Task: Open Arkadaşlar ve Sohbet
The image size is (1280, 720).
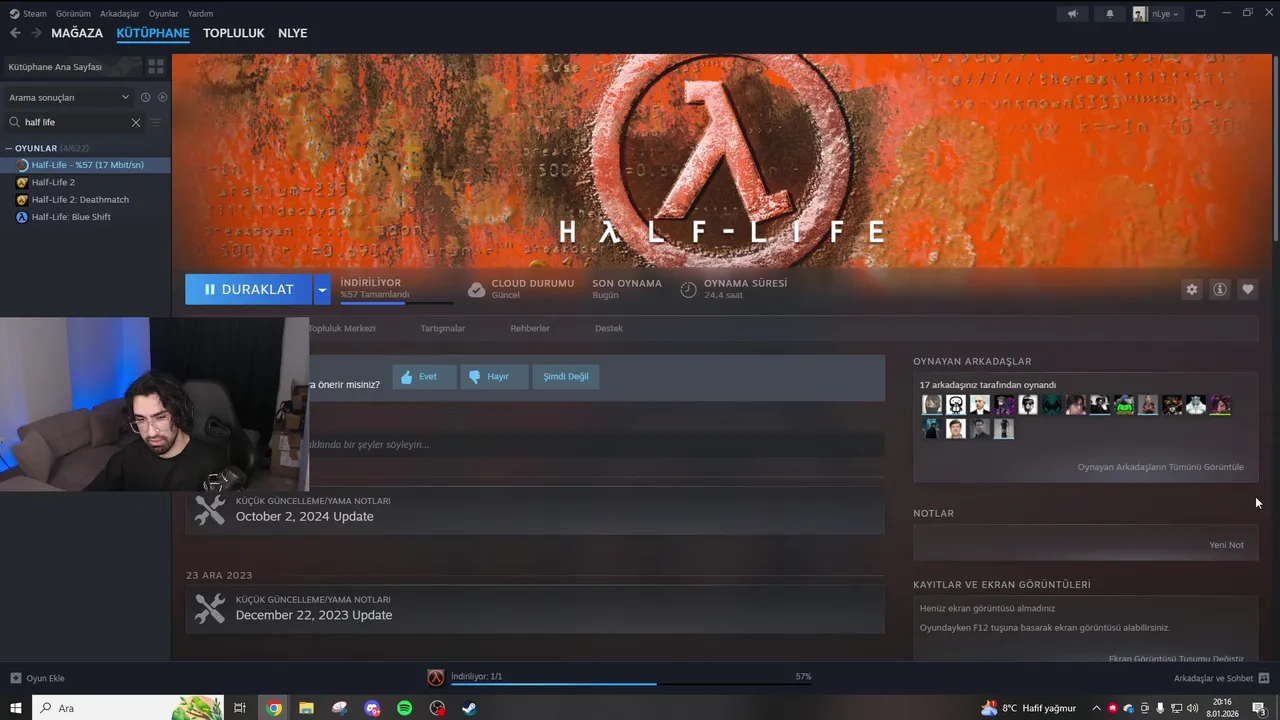Action: click(x=1221, y=678)
